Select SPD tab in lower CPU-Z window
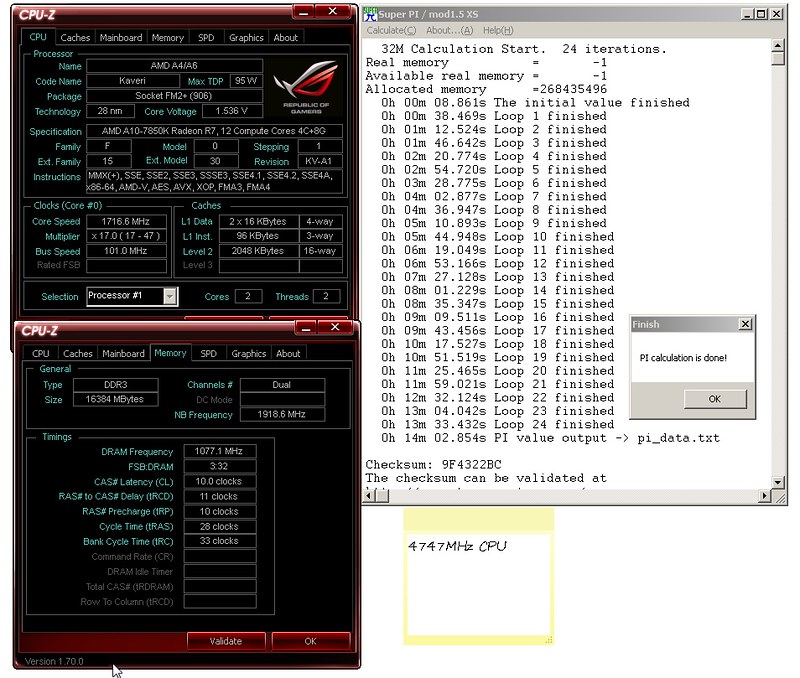 [x=208, y=353]
